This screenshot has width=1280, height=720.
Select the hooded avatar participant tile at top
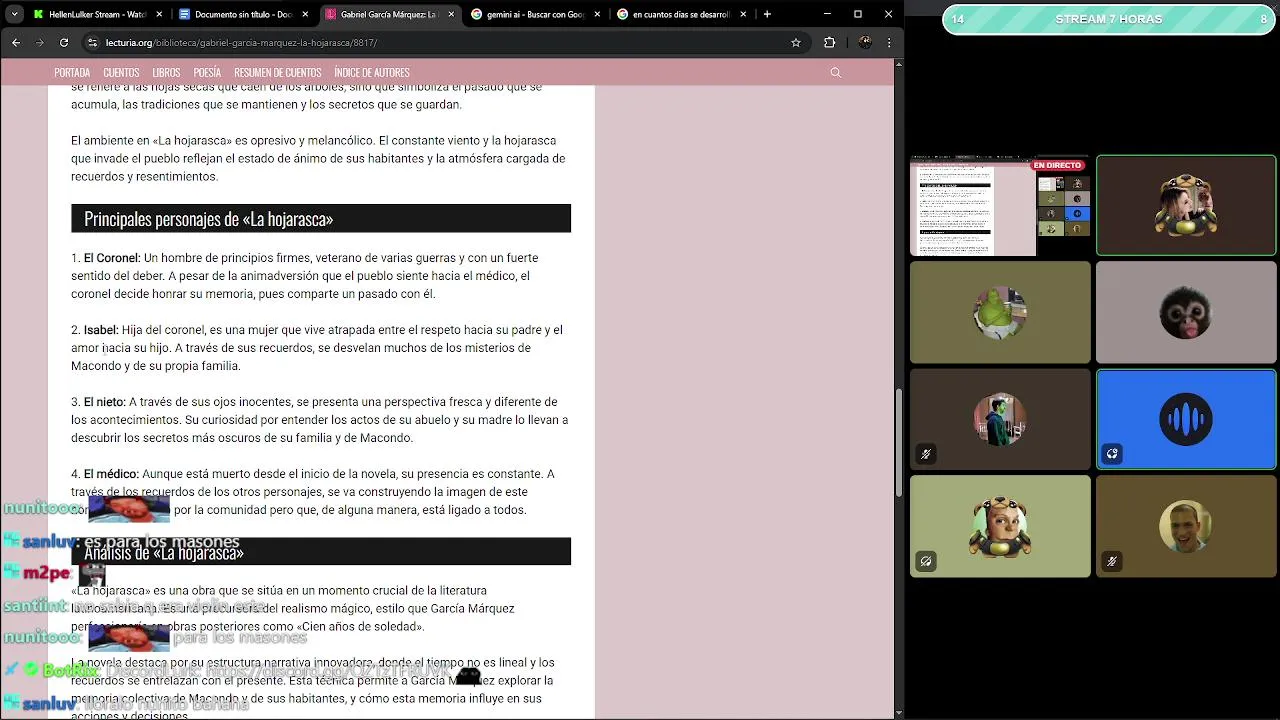[x=1186, y=205]
